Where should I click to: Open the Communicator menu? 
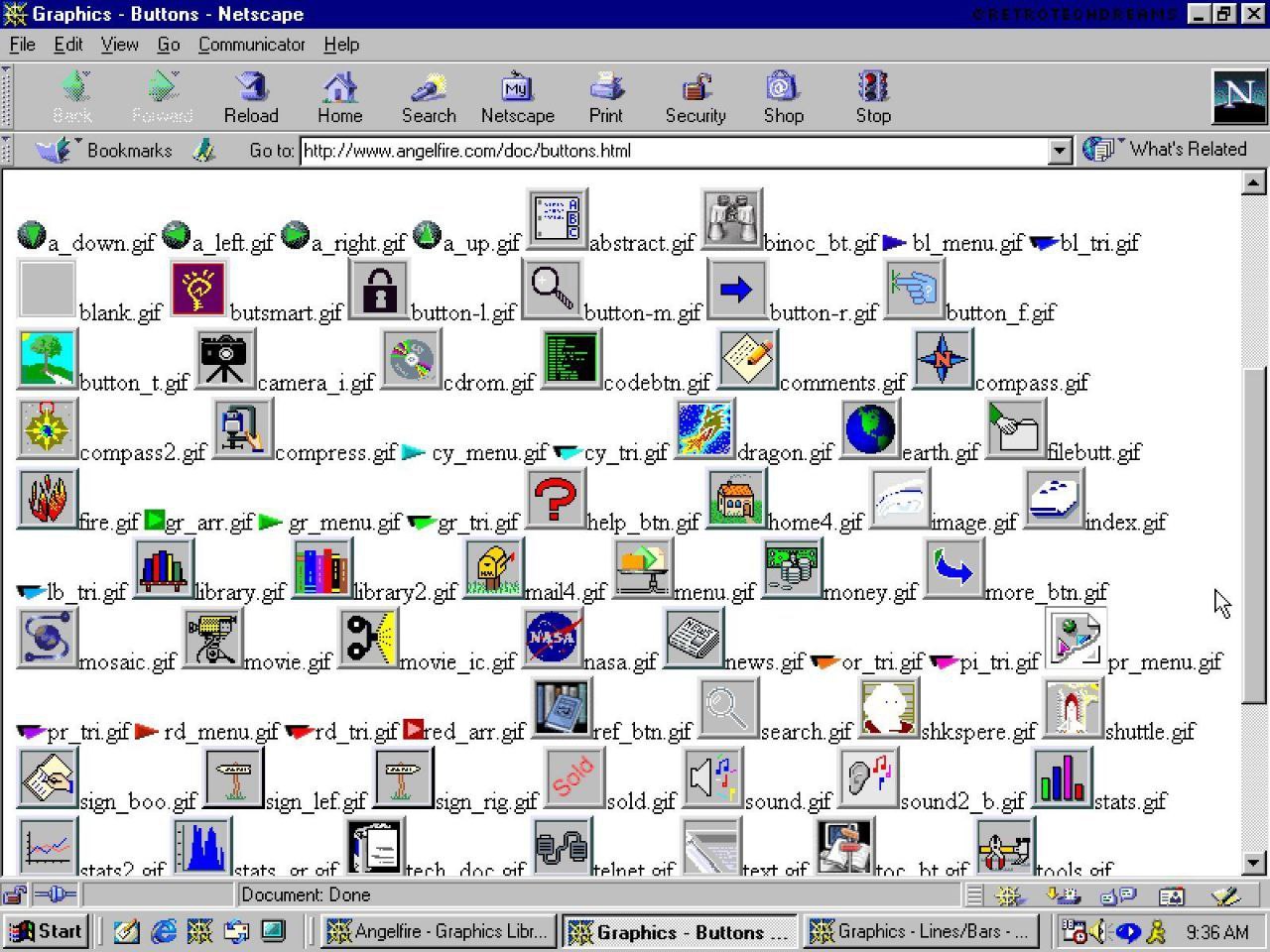251,45
